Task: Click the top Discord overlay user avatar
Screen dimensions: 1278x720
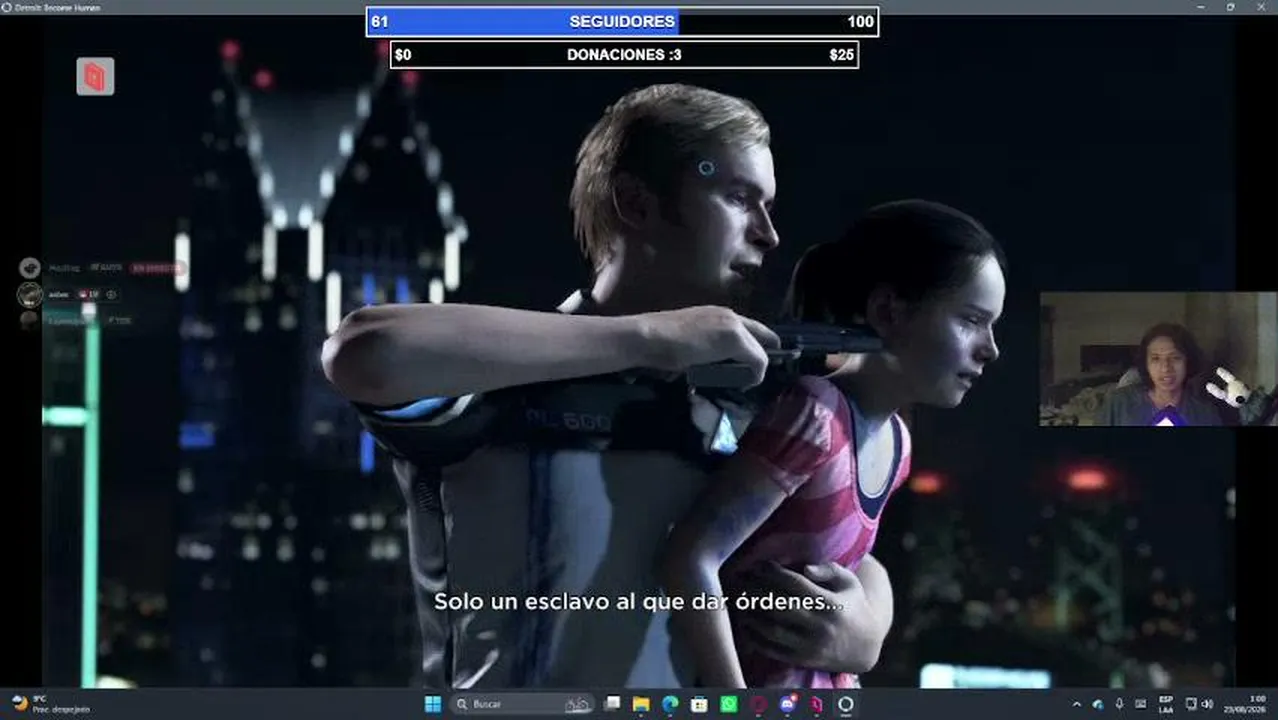Action: click(x=30, y=267)
